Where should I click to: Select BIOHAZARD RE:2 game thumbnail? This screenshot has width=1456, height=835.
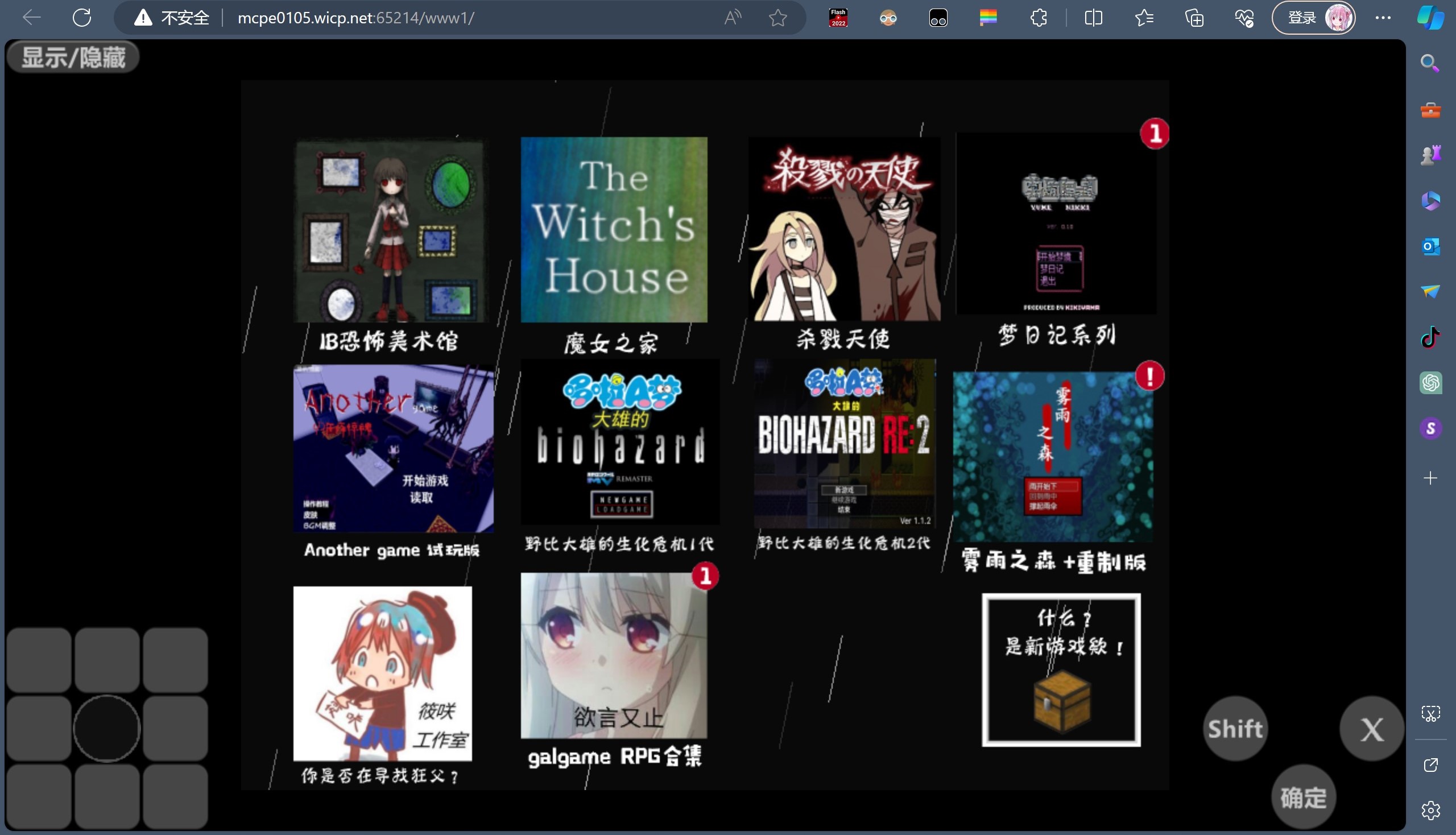click(x=845, y=444)
